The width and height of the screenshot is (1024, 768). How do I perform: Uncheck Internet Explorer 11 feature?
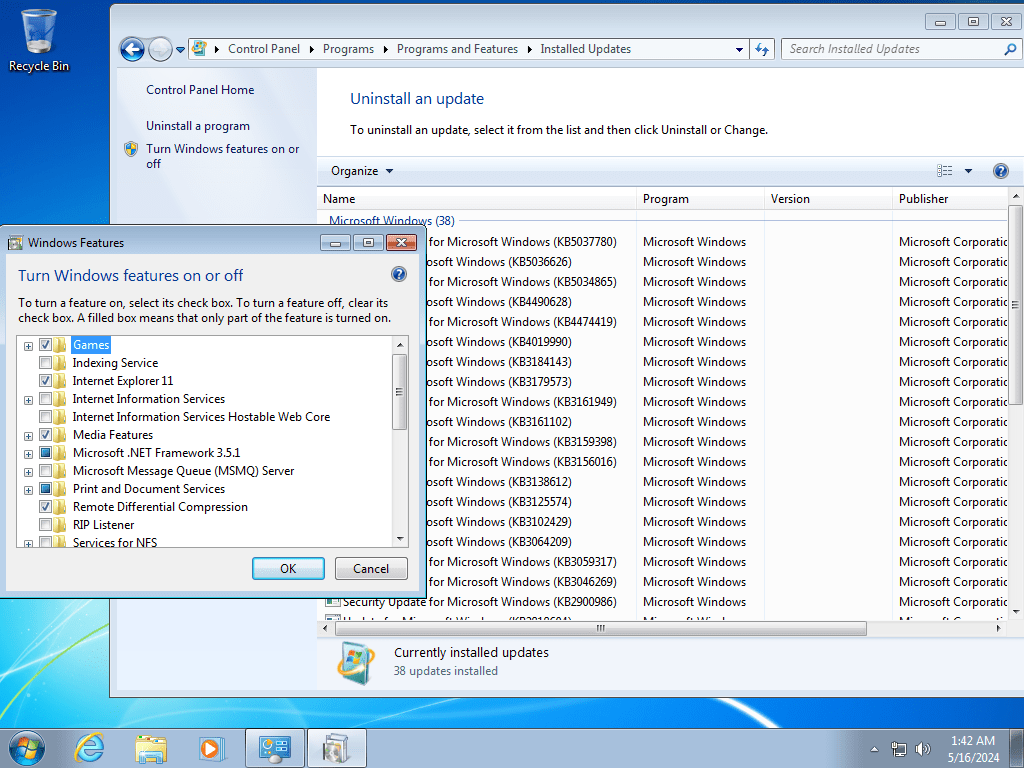[46, 381]
